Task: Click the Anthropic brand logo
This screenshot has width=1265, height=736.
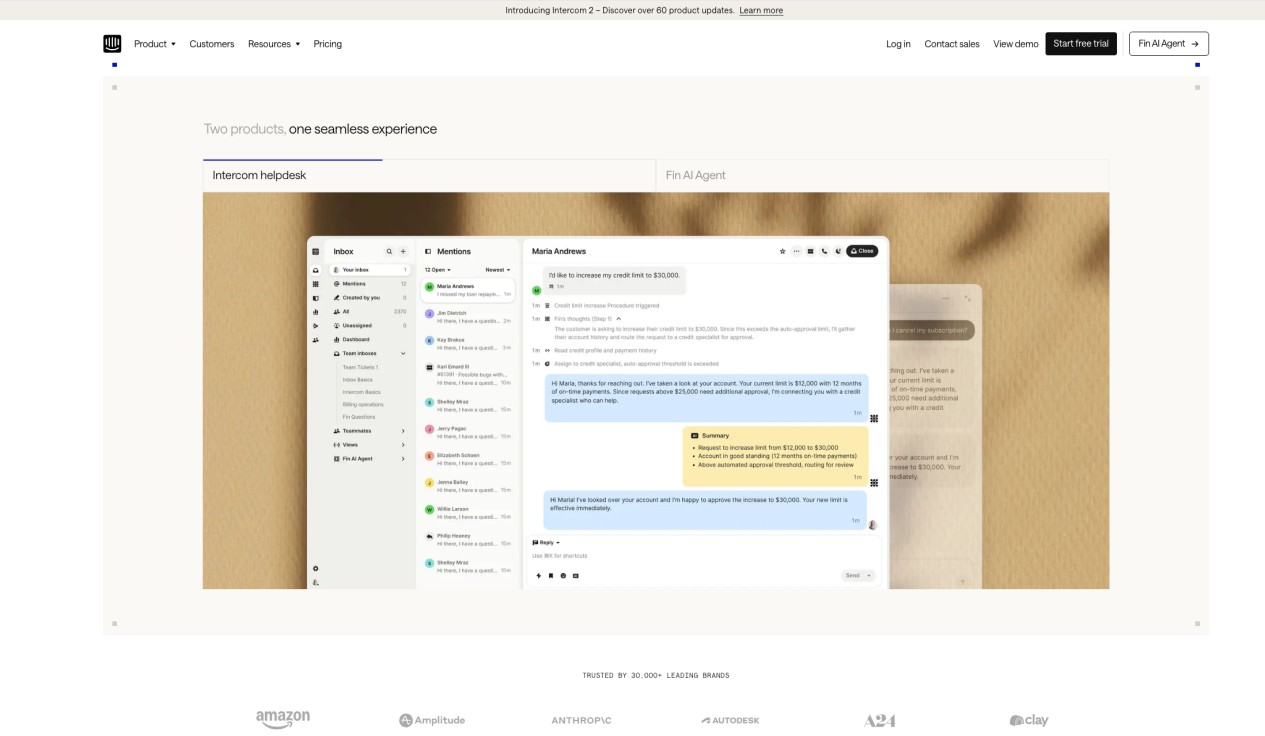Action: pyautogui.click(x=581, y=720)
